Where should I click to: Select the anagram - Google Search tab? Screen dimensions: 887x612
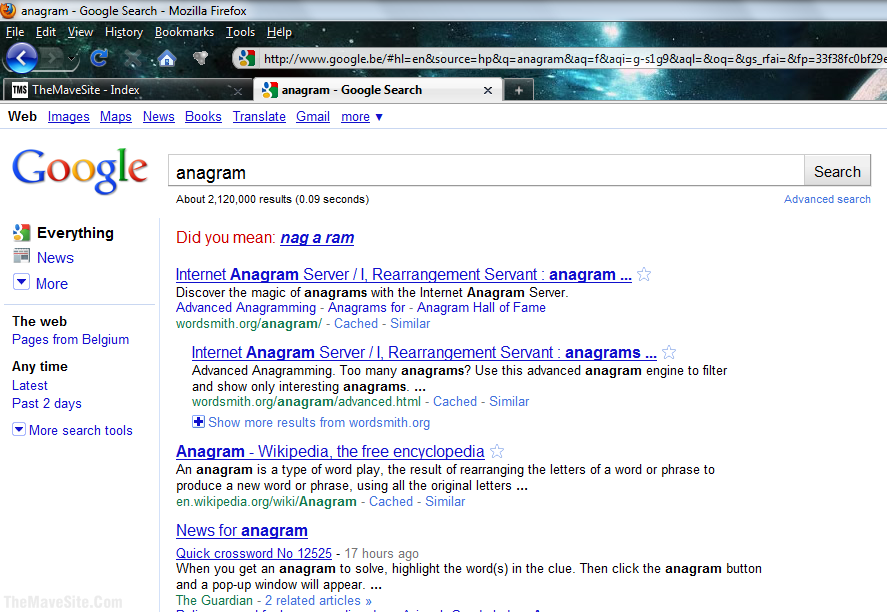(377, 90)
